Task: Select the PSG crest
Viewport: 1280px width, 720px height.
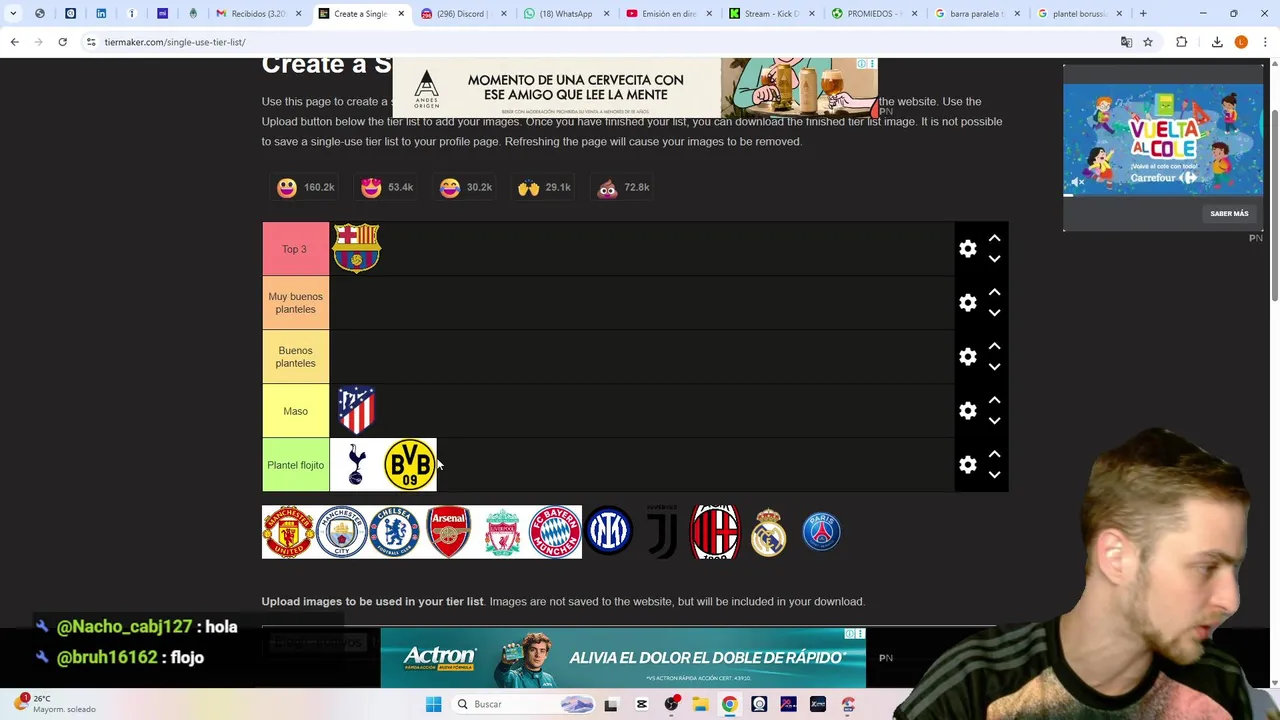Action: [x=822, y=532]
